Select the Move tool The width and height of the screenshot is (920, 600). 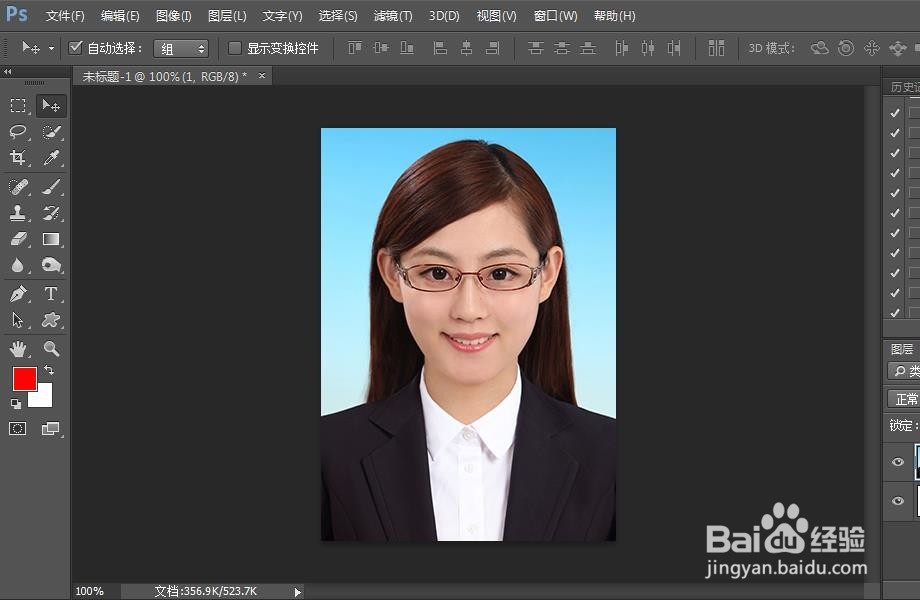pyautogui.click(x=51, y=105)
